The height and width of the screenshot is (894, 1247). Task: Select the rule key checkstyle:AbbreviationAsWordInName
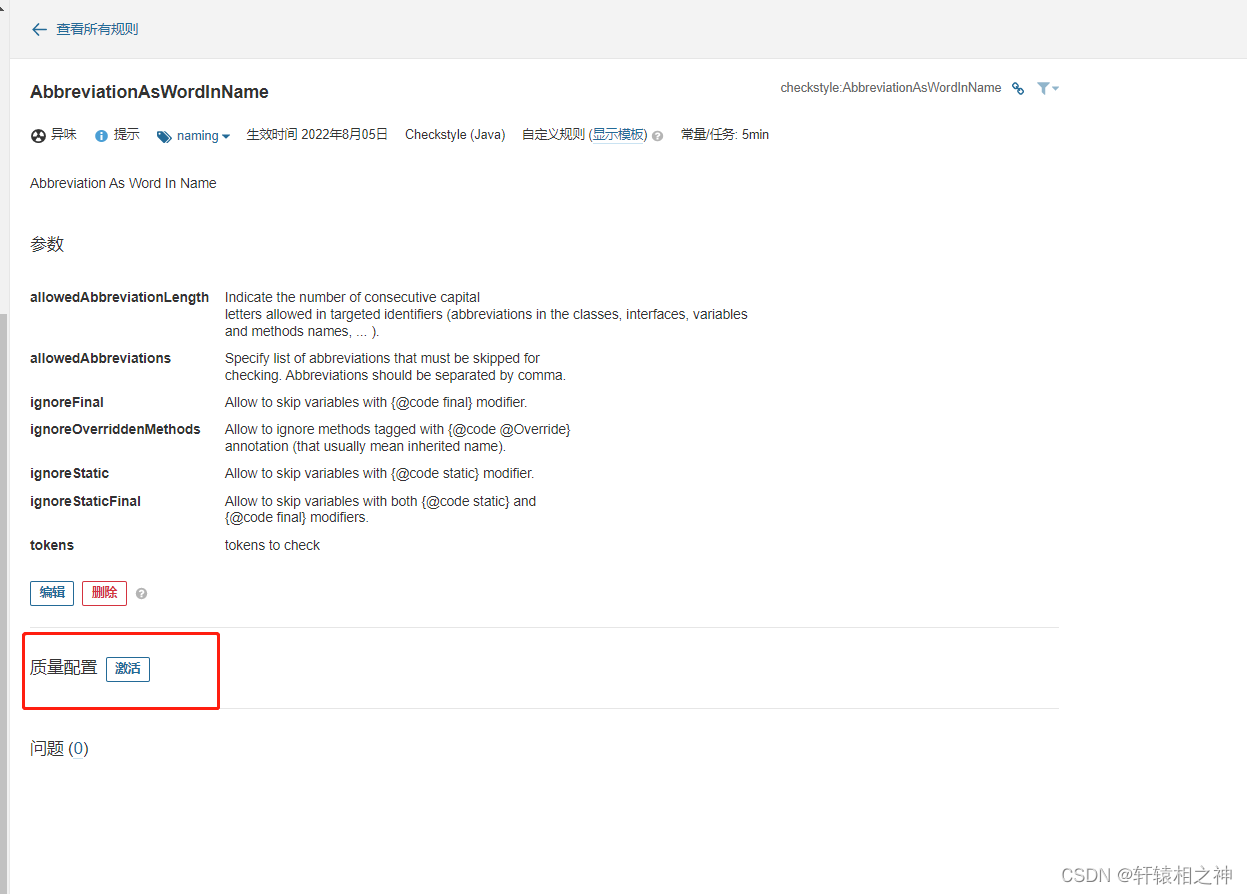coord(890,87)
